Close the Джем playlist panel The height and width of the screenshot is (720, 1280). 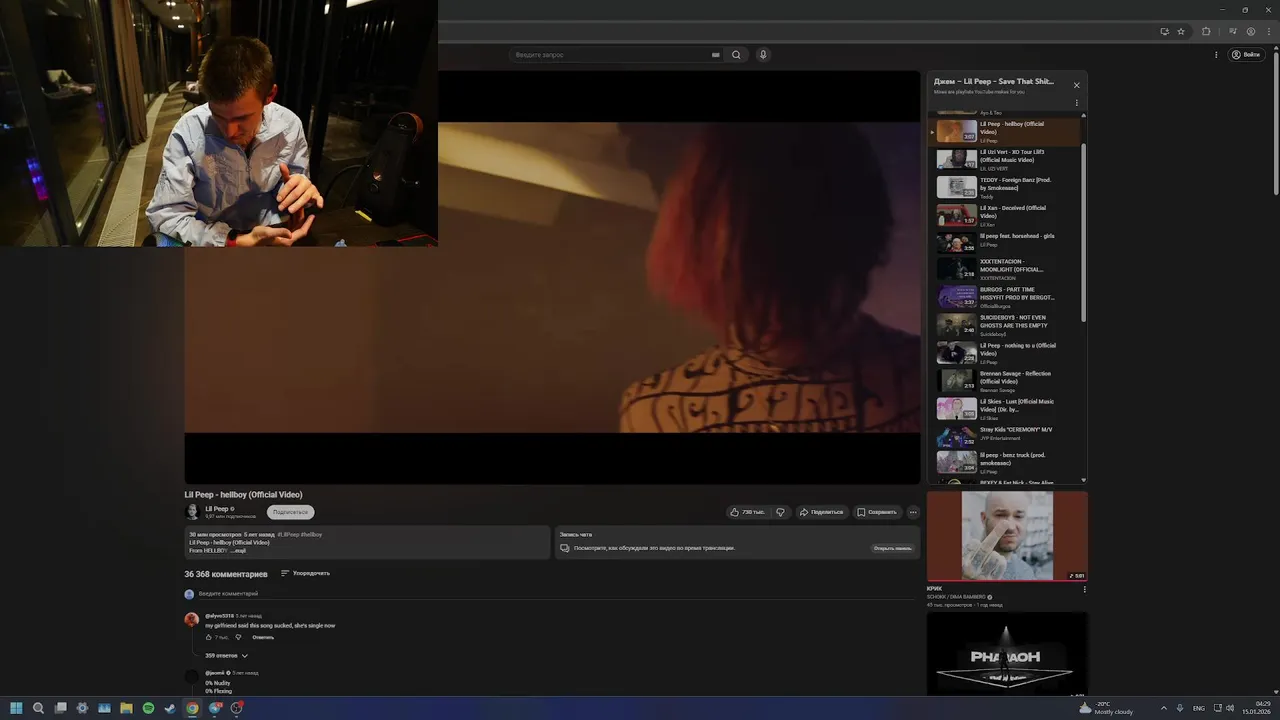pyautogui.click(x=1076, y=85)
